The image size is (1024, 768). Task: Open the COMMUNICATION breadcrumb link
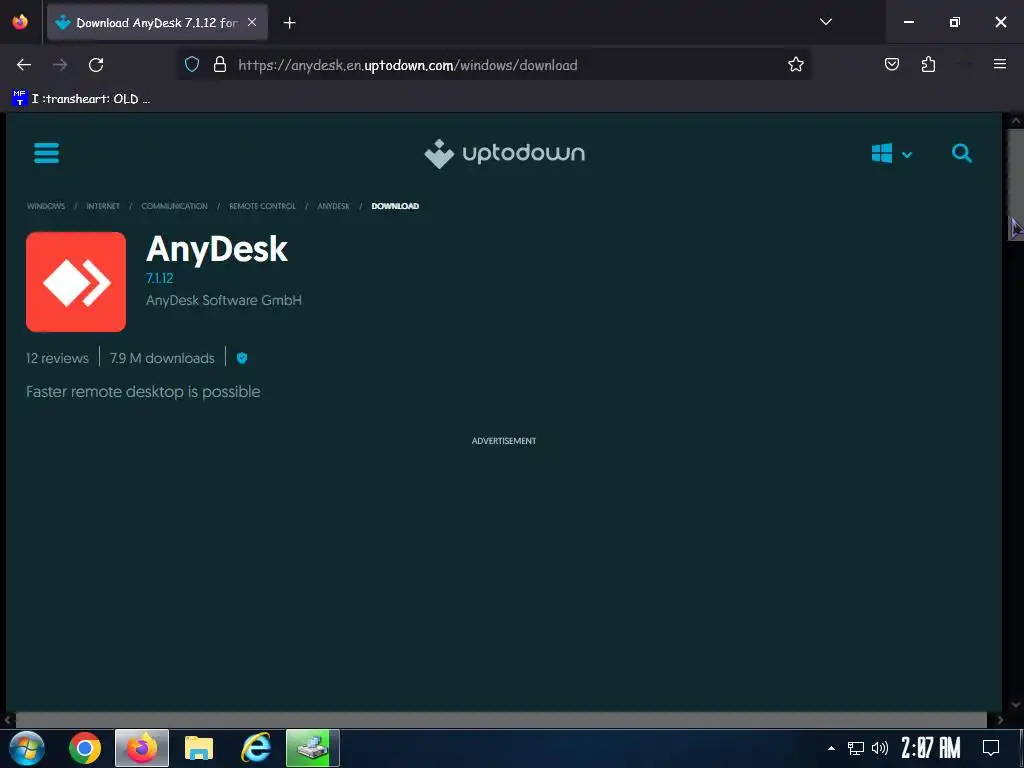click(174, 206)
